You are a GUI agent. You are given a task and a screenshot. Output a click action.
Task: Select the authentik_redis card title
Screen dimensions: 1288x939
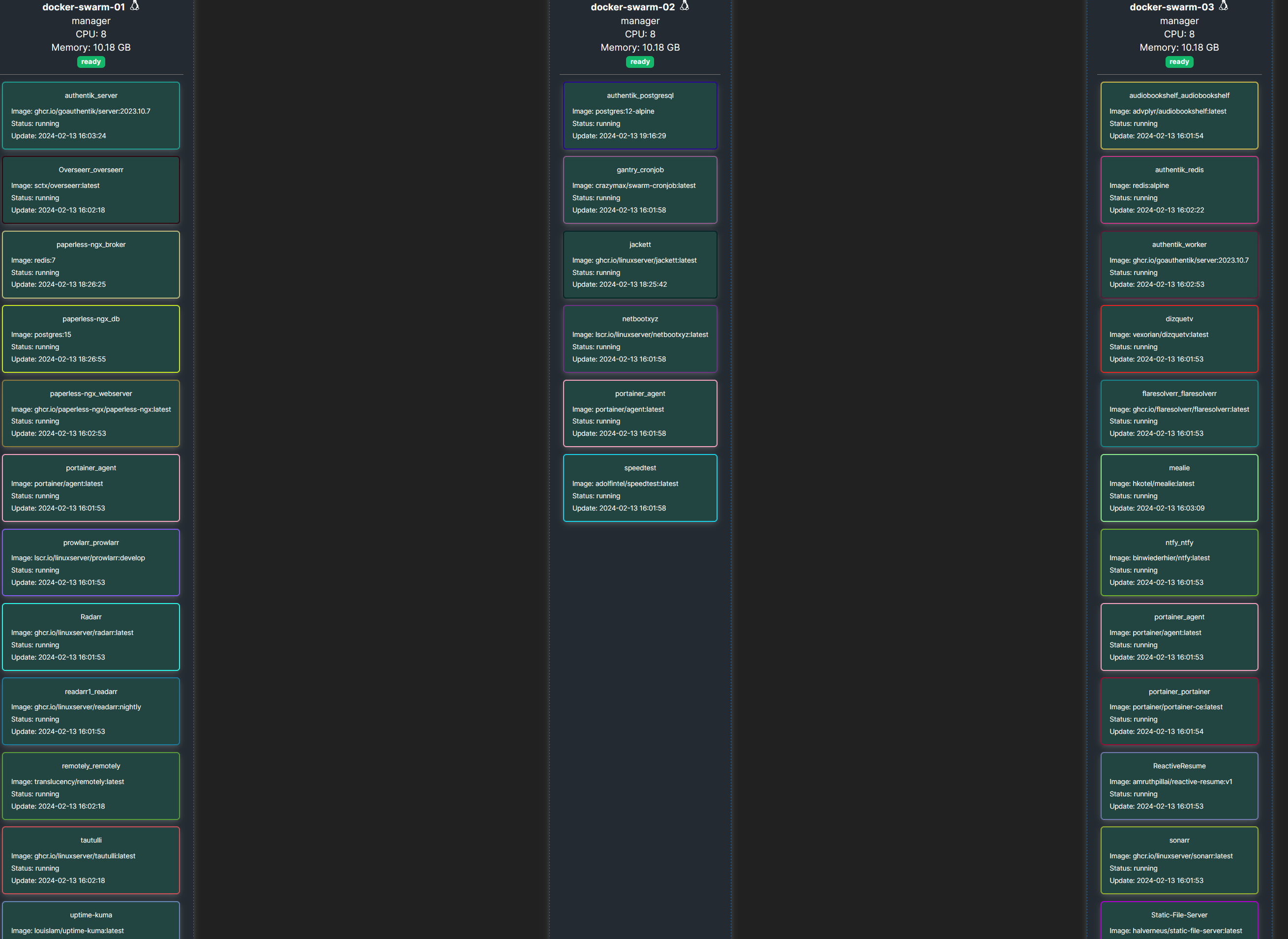pyautogui.click(x=1179, y=170)
